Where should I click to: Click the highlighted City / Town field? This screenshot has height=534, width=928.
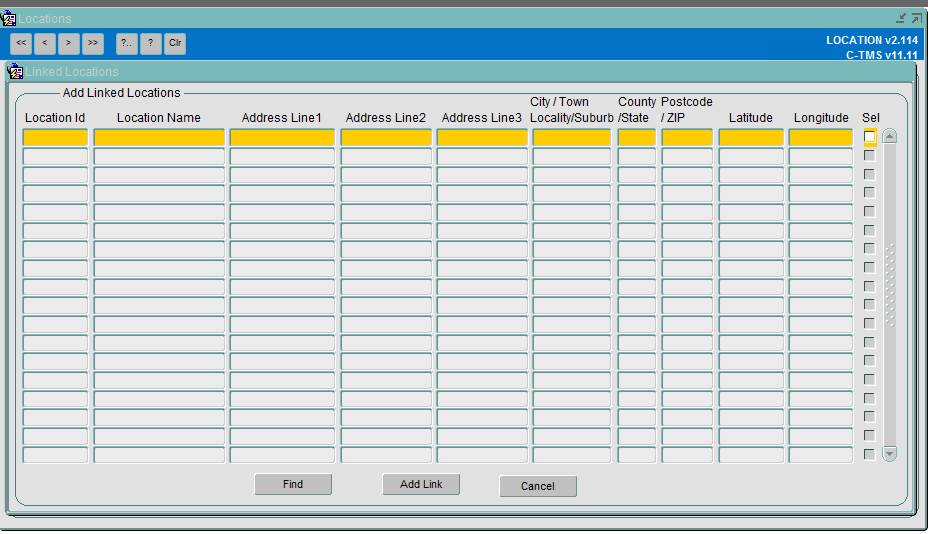572,137
